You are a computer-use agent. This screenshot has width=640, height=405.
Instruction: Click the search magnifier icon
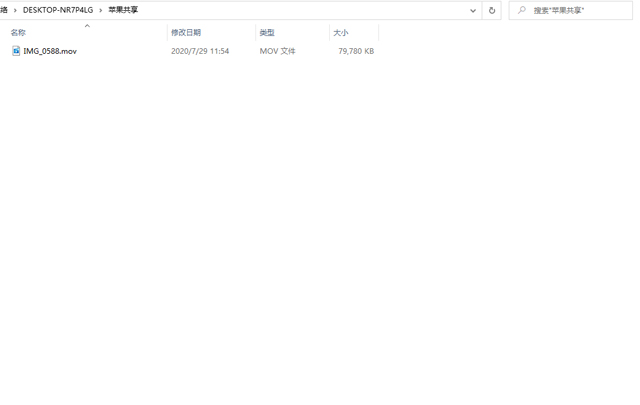[522, 10]
